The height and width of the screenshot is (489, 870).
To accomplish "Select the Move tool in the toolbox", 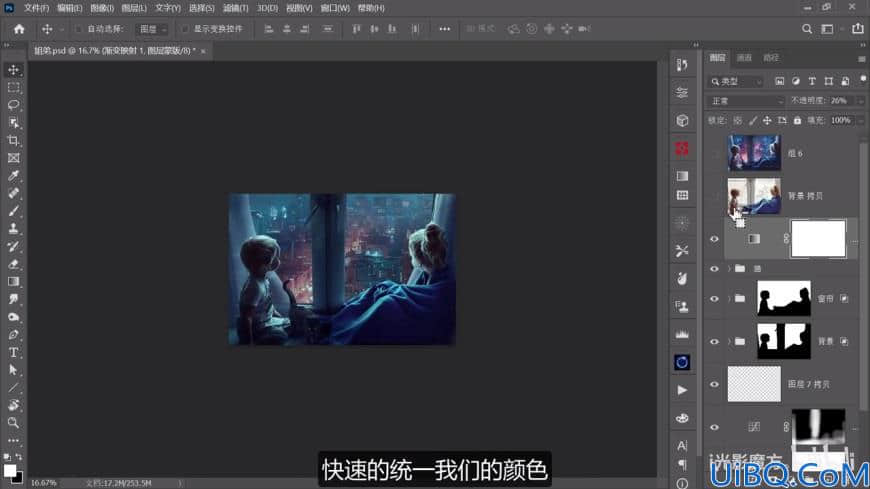I will pos(13,70).
